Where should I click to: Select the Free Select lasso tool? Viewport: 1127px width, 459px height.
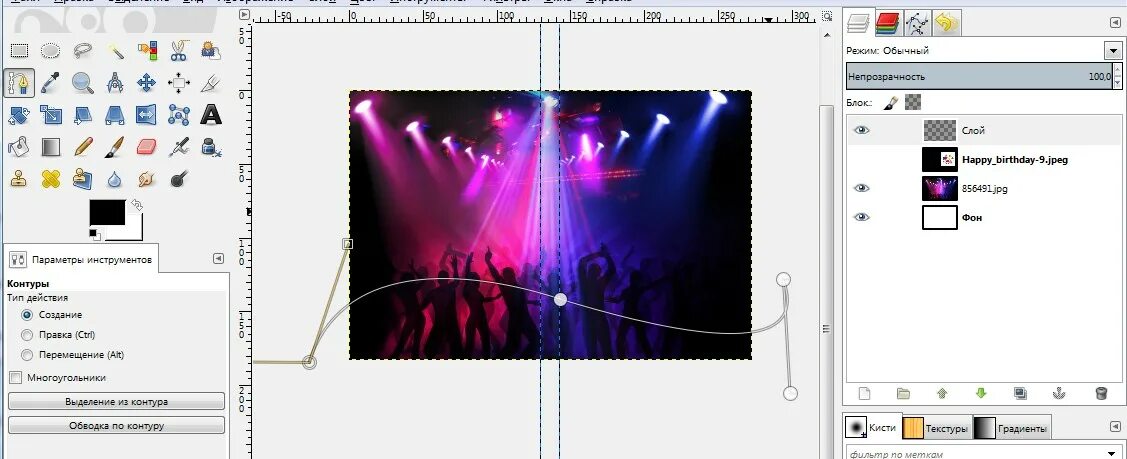(83, 50)
